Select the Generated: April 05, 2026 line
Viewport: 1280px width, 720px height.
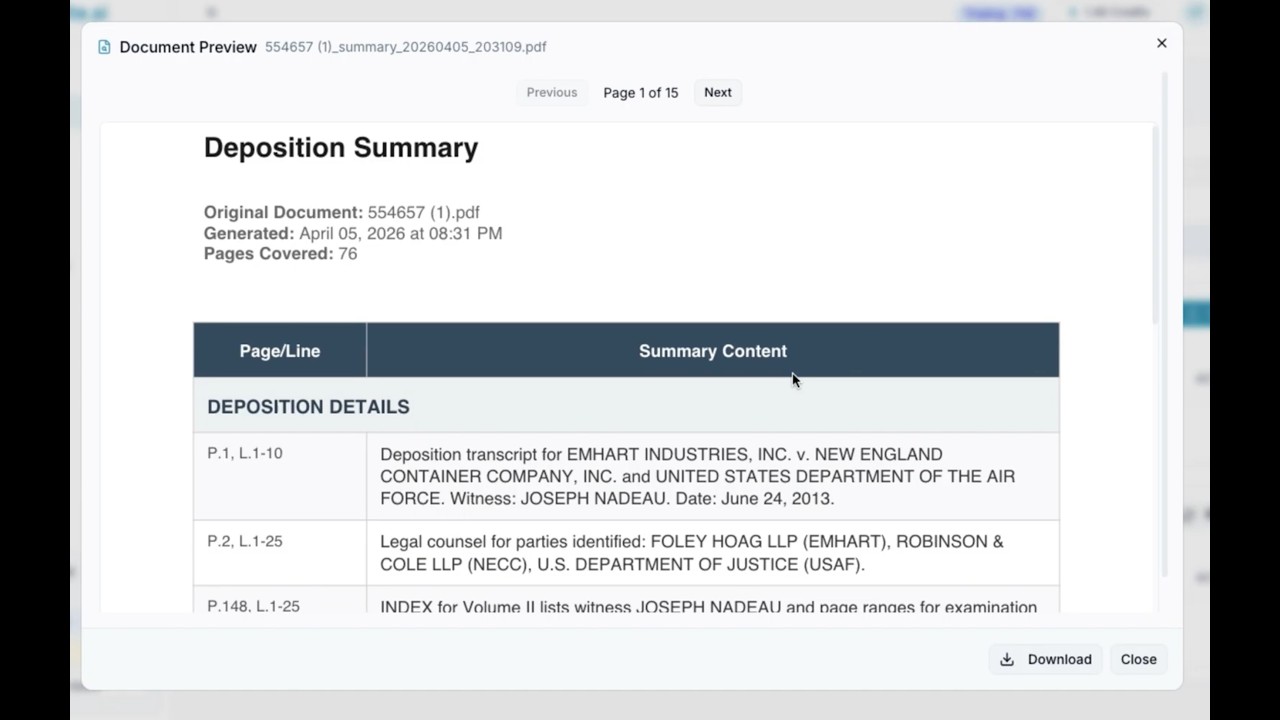pyautogui.click(x=353, y=233)
